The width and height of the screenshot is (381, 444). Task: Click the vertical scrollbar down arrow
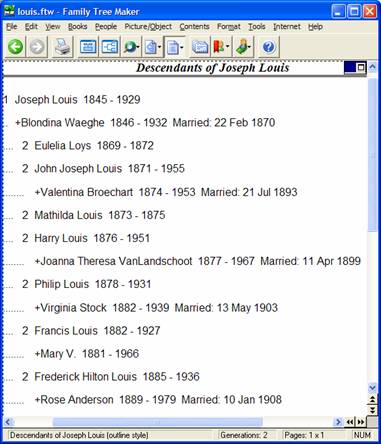372,388
